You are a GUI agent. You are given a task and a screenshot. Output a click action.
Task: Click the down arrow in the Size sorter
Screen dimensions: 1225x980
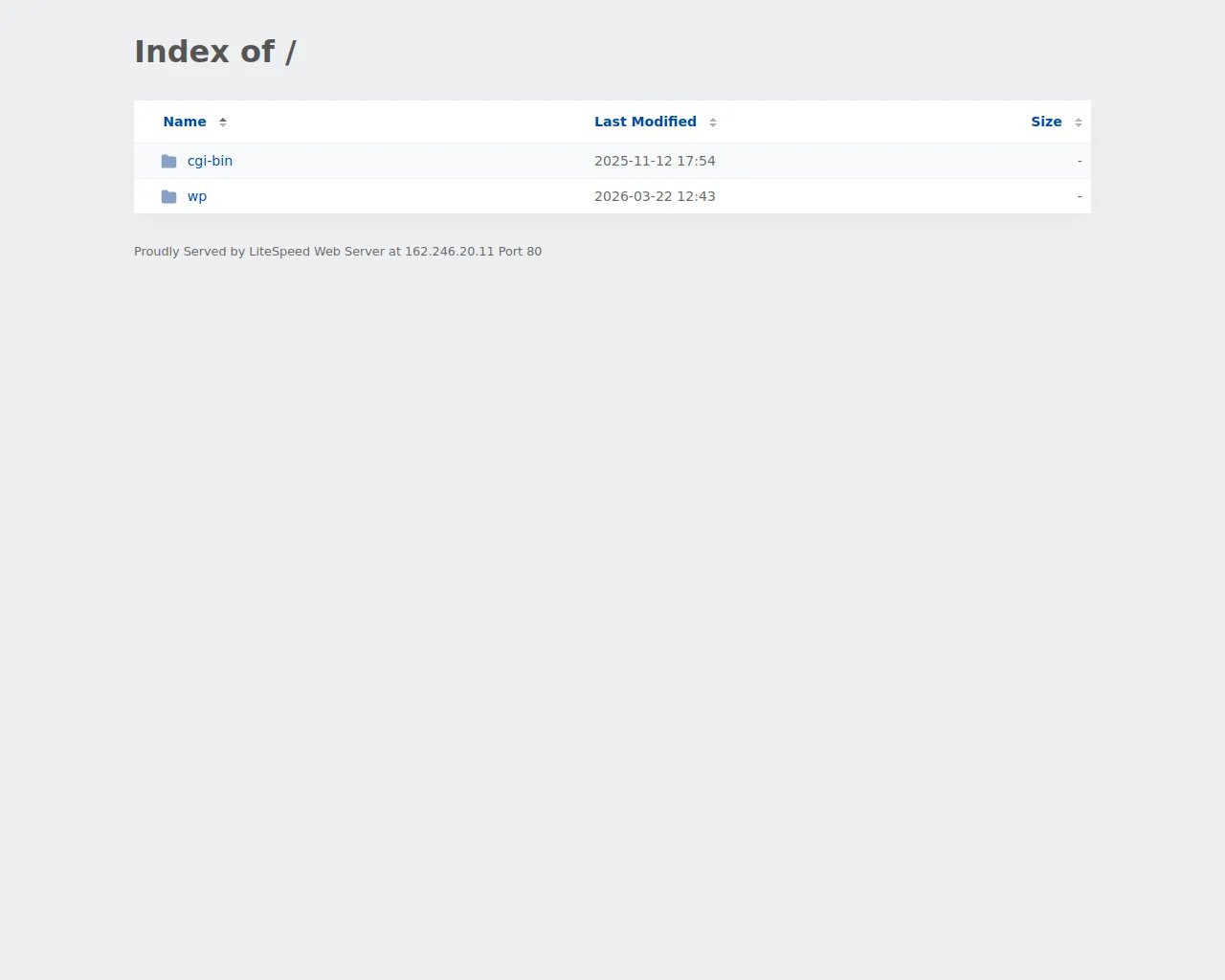(x=1079, y=125)
